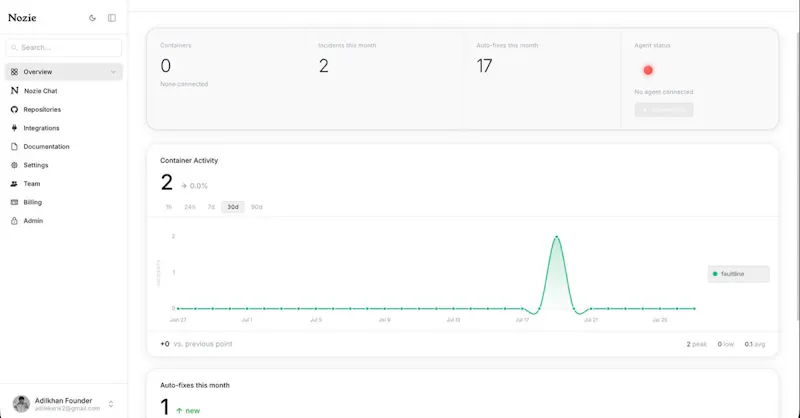This screenshot has height=418, width=800.
Task: Click the search magnifier icon
Action: point(14,47)
